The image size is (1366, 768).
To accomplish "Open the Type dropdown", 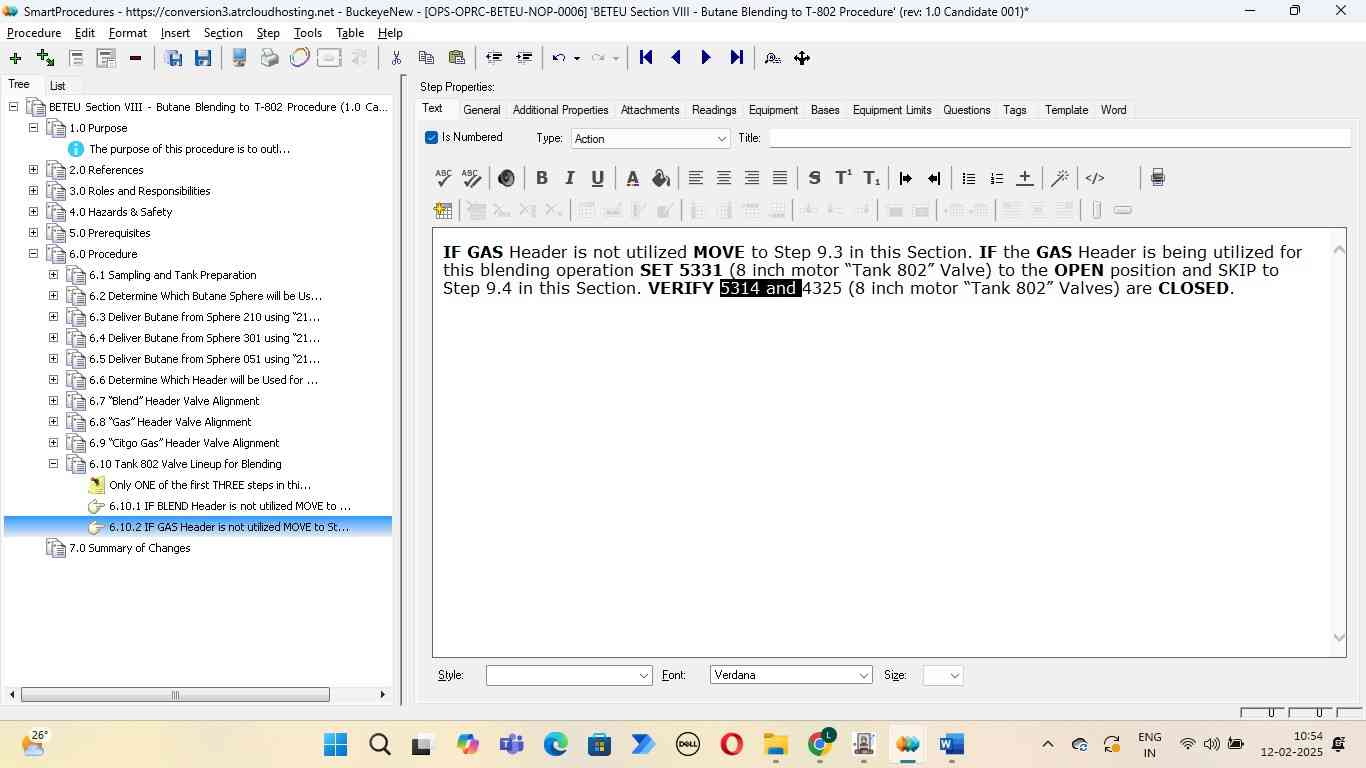I will pos(721,139).
